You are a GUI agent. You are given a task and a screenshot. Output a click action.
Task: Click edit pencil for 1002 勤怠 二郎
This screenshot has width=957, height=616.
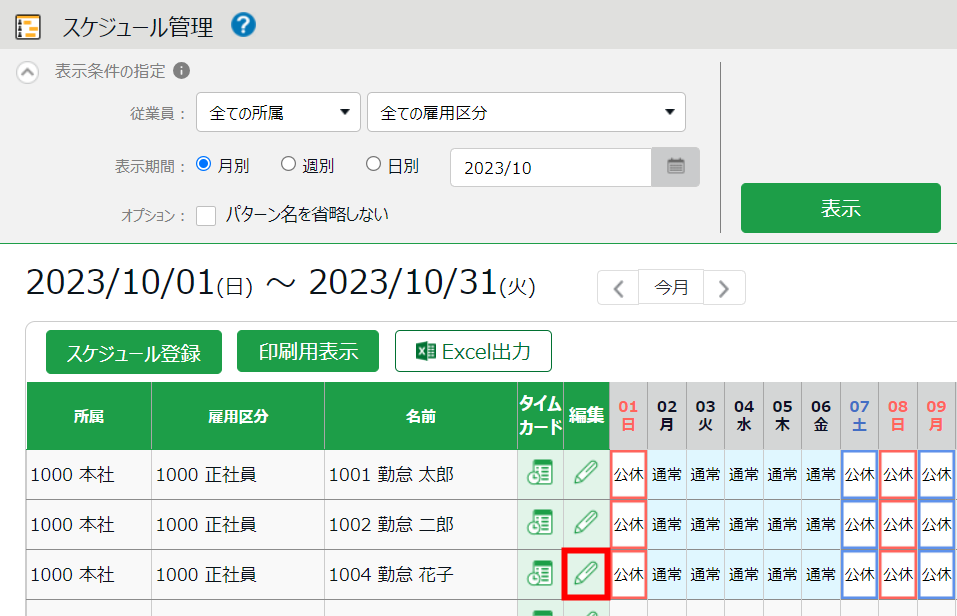[x=586, y=524]
